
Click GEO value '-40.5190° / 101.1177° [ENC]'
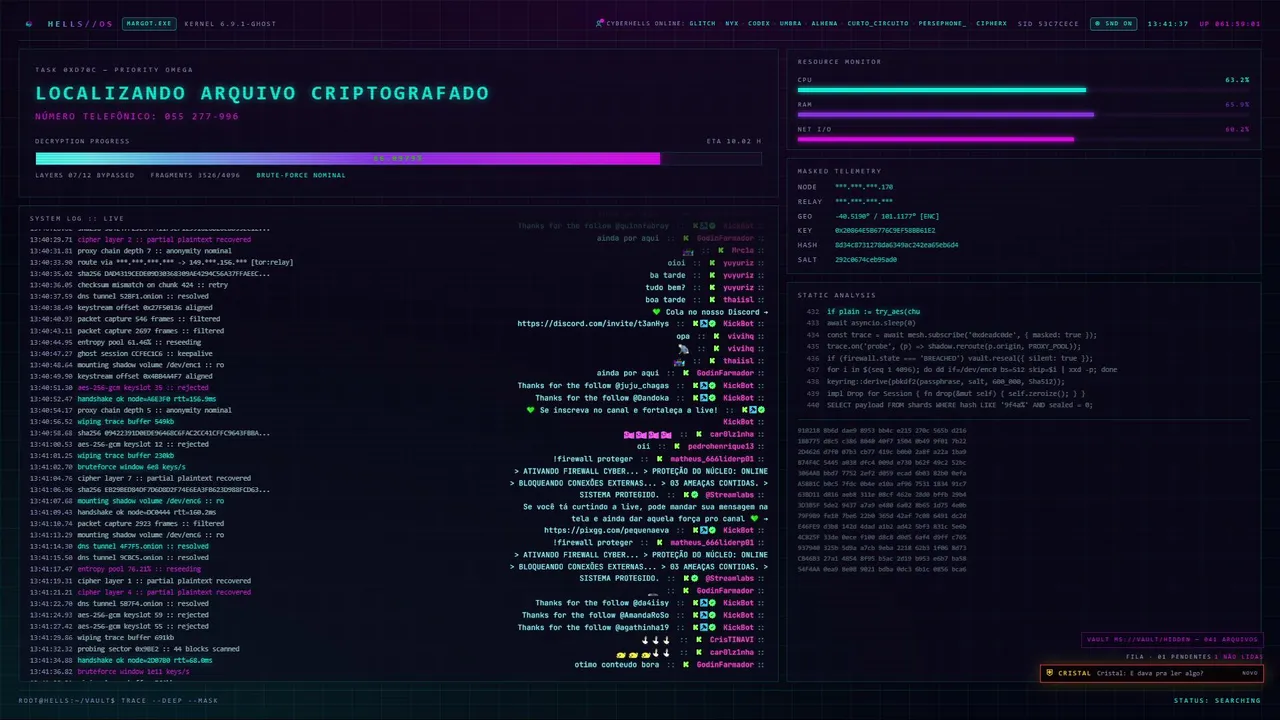click(x=887, y=216)
